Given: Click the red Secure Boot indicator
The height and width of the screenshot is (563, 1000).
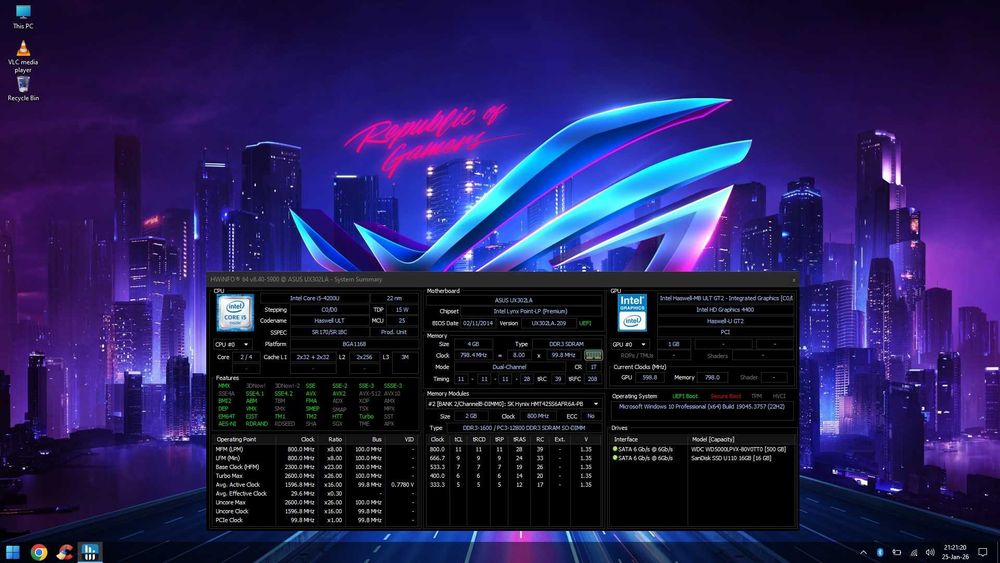Looking at the screenshot, I should point(726,396).
